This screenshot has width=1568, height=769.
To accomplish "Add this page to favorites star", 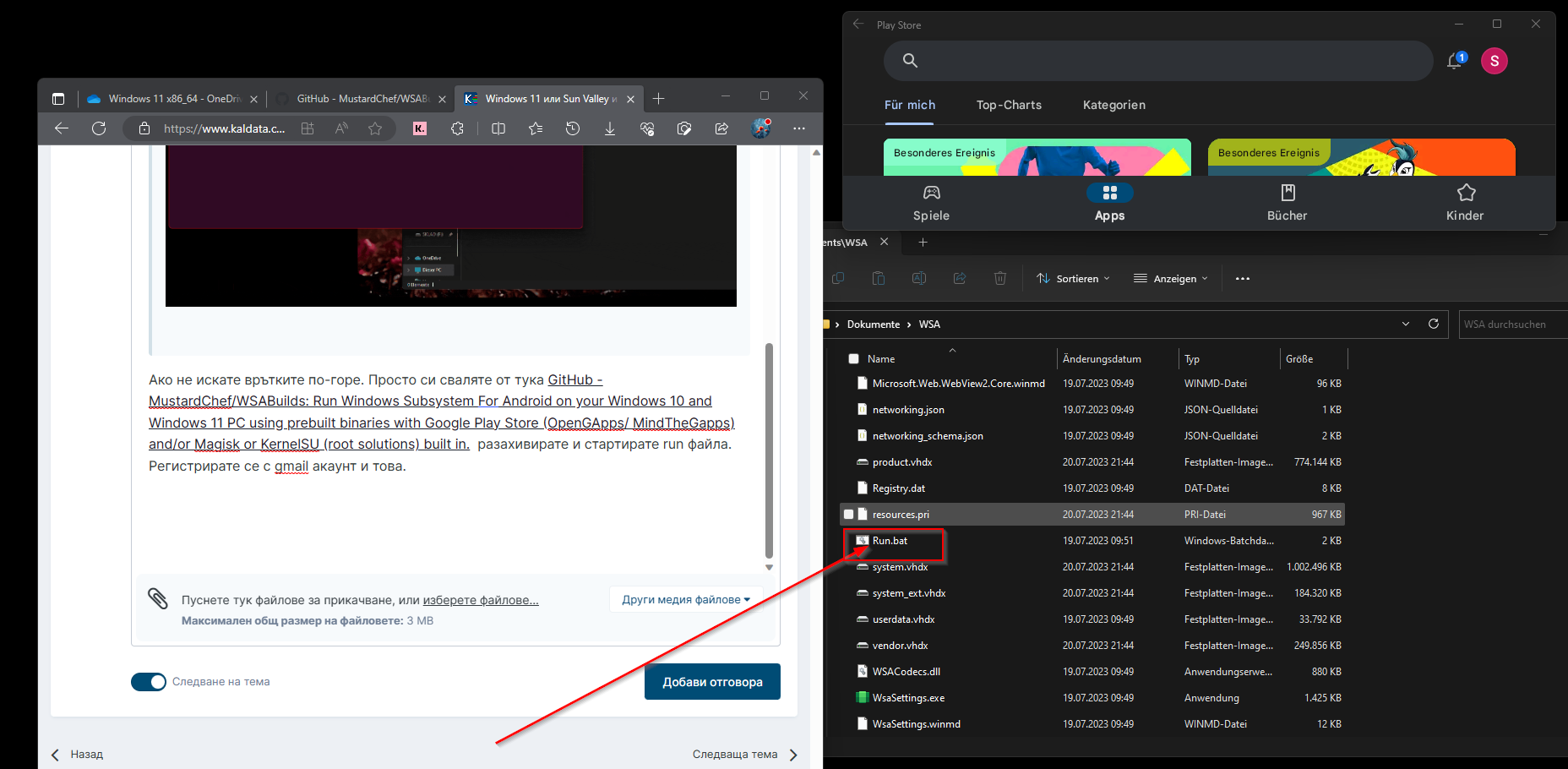I will (x=375, y=128).
